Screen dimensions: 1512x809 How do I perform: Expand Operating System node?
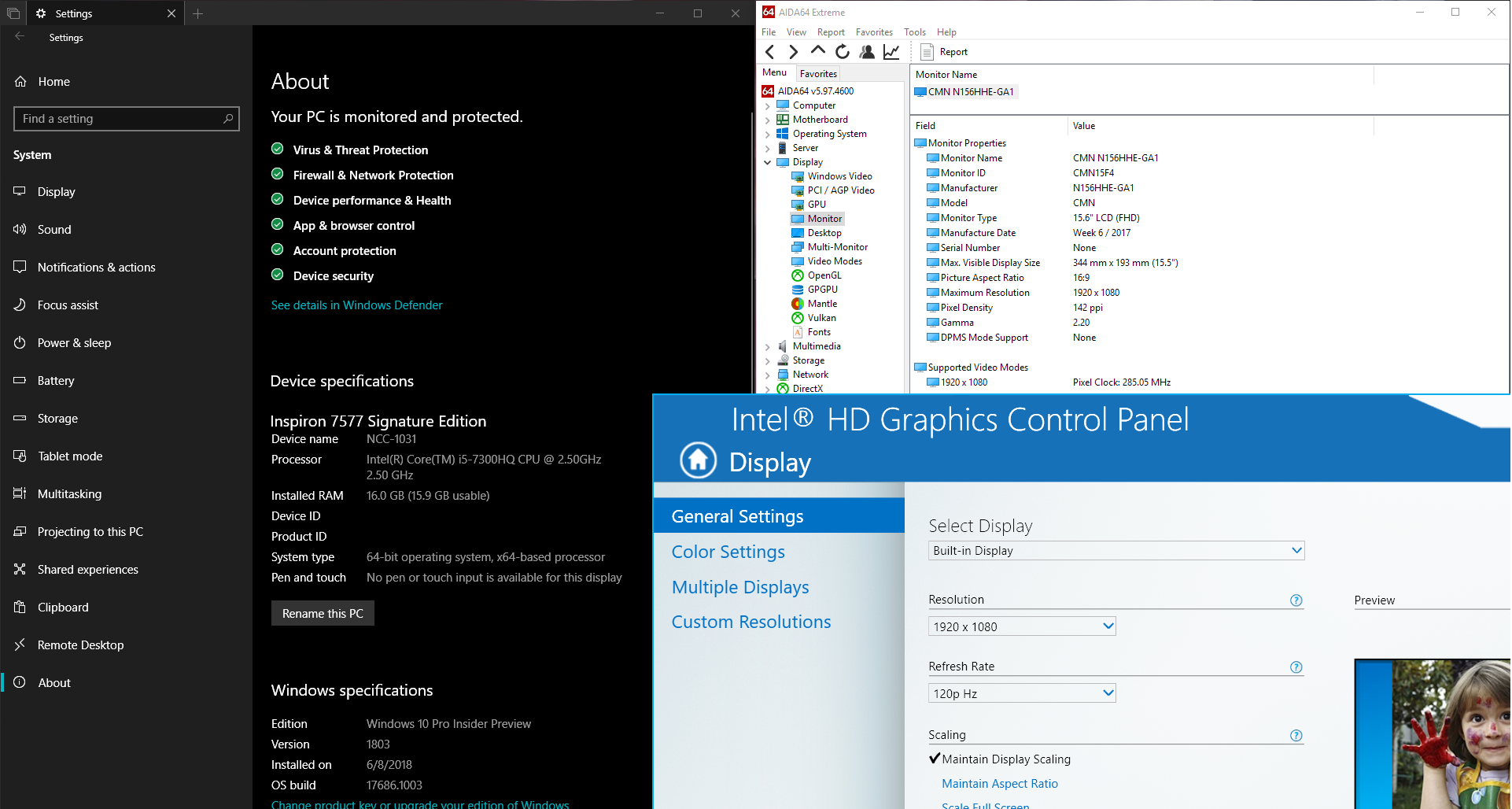coord(768,134)
